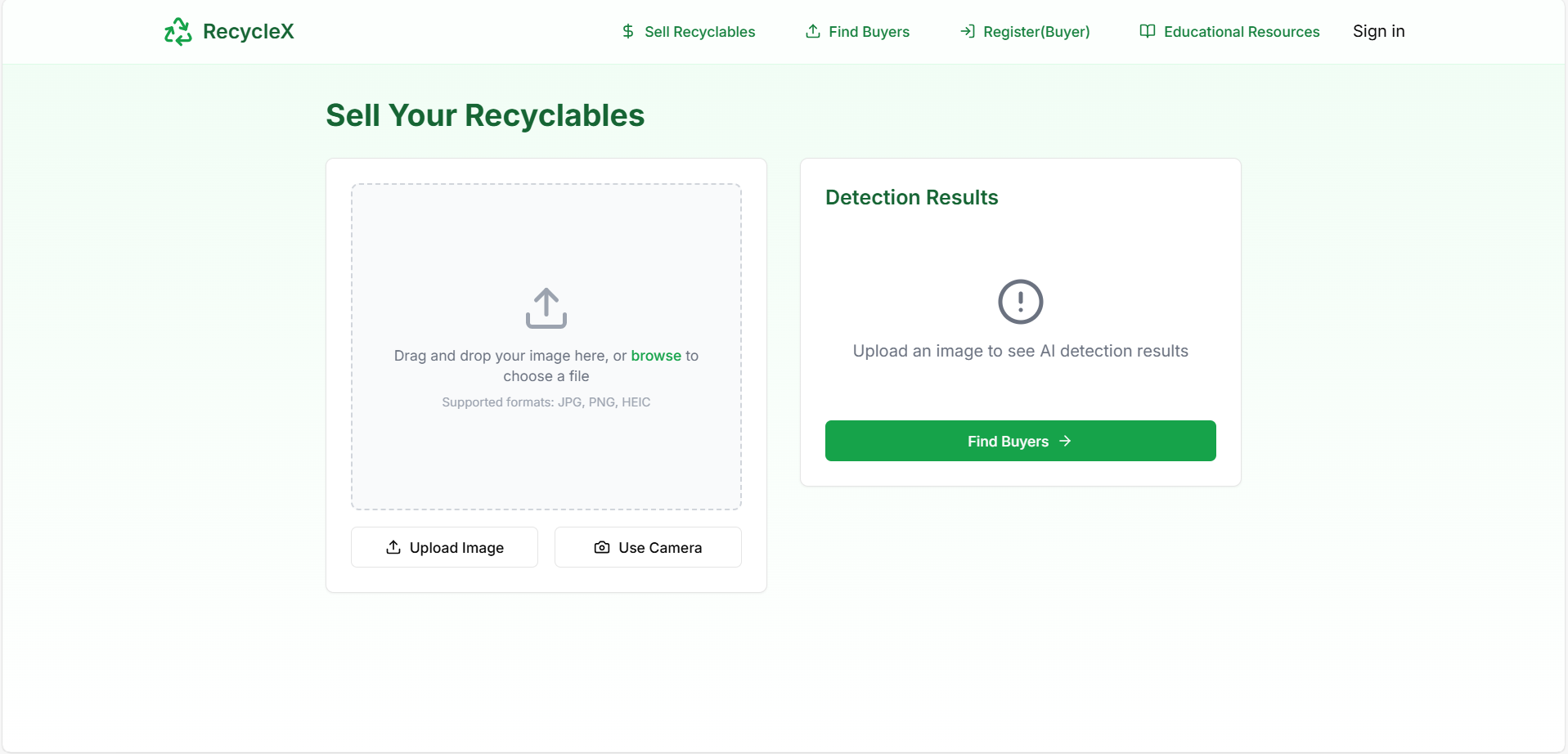Image resolution: width=1568 pixels, height=754 pixels.
Task: Click the RecycleX recycling logo icon
Action: (177, 31)
